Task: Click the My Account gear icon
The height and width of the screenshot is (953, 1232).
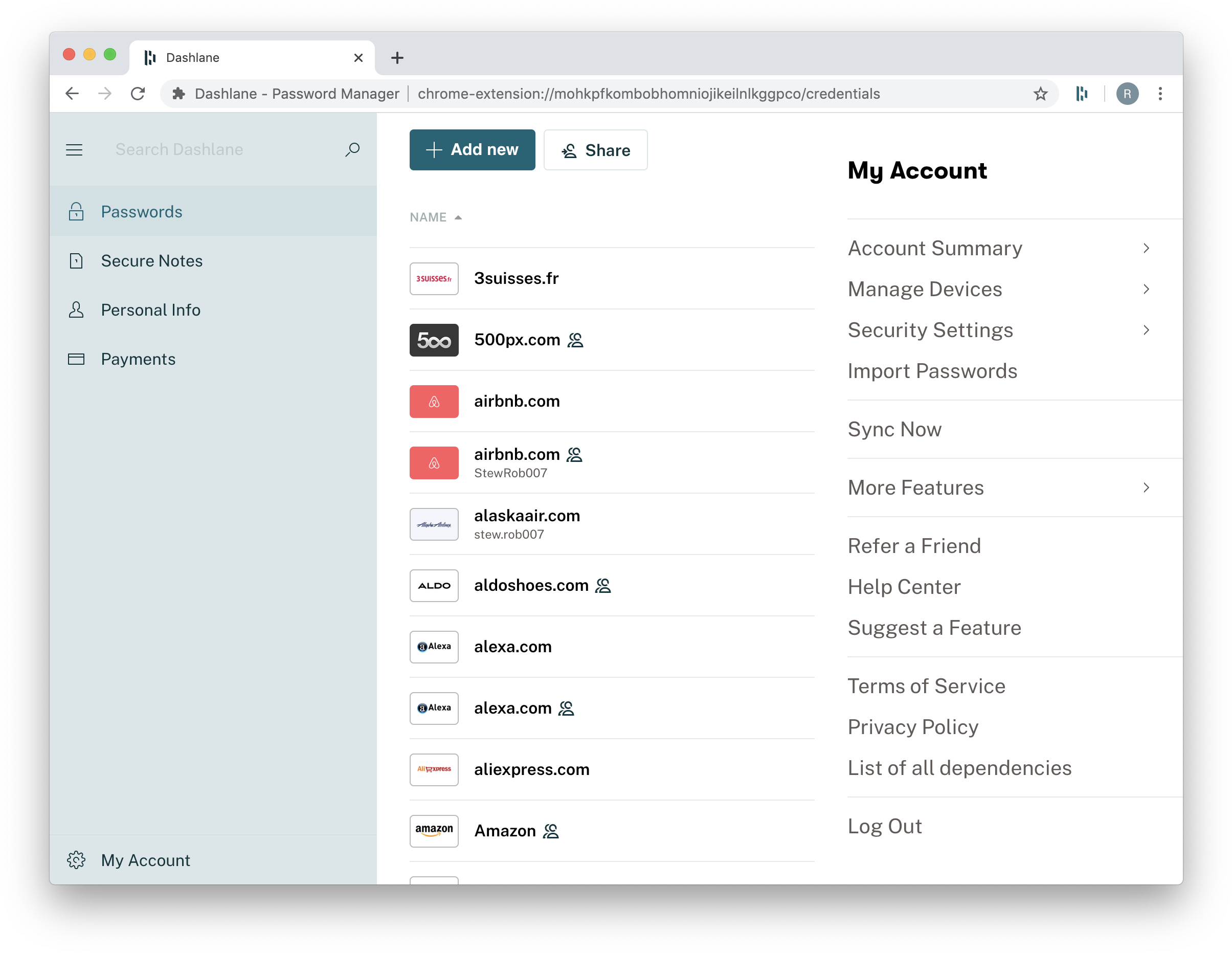Action: 77,859
